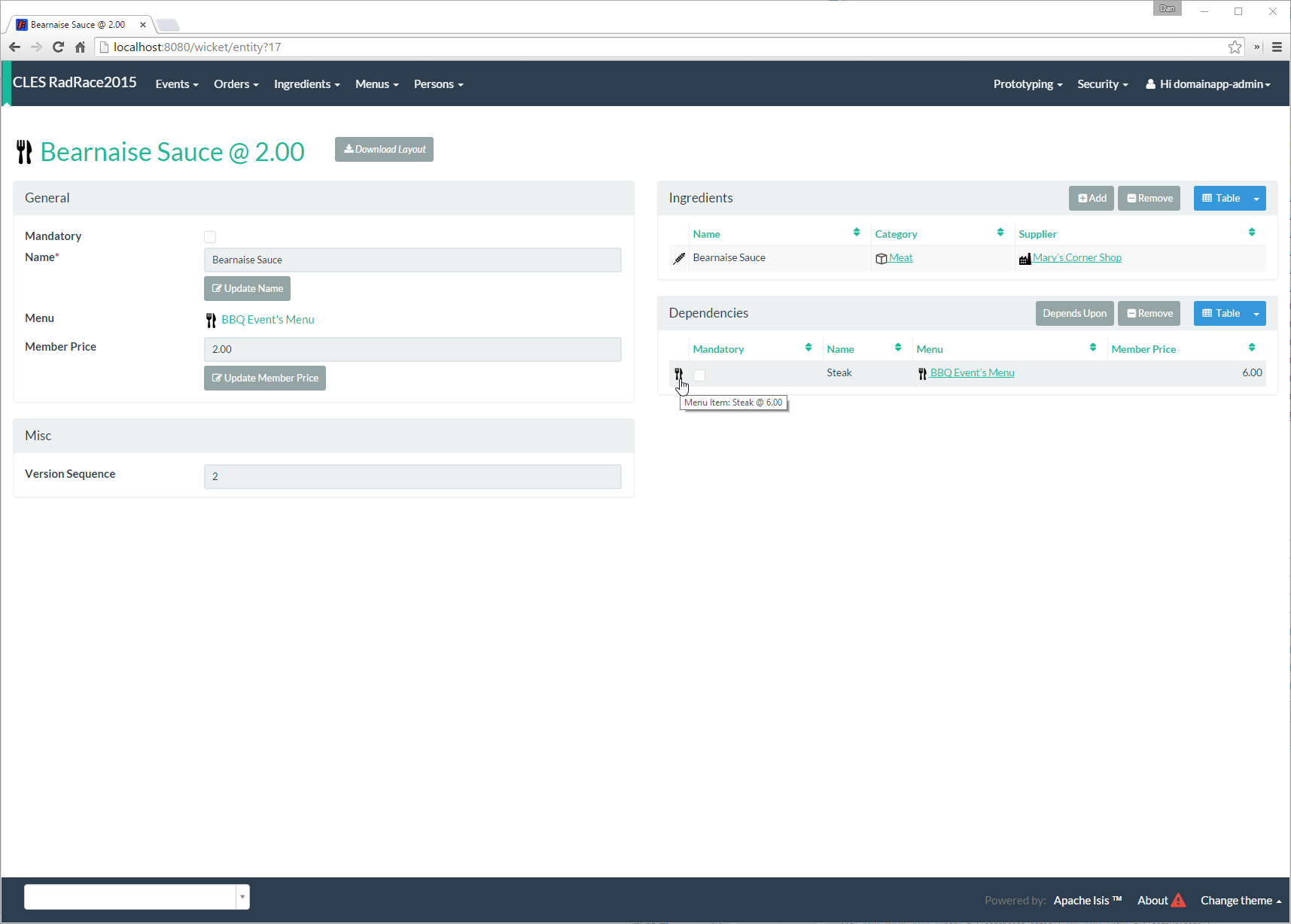Add an ingredient with the Add button
This screenshot has width=1291, height=924.
tap(1092, 199)
